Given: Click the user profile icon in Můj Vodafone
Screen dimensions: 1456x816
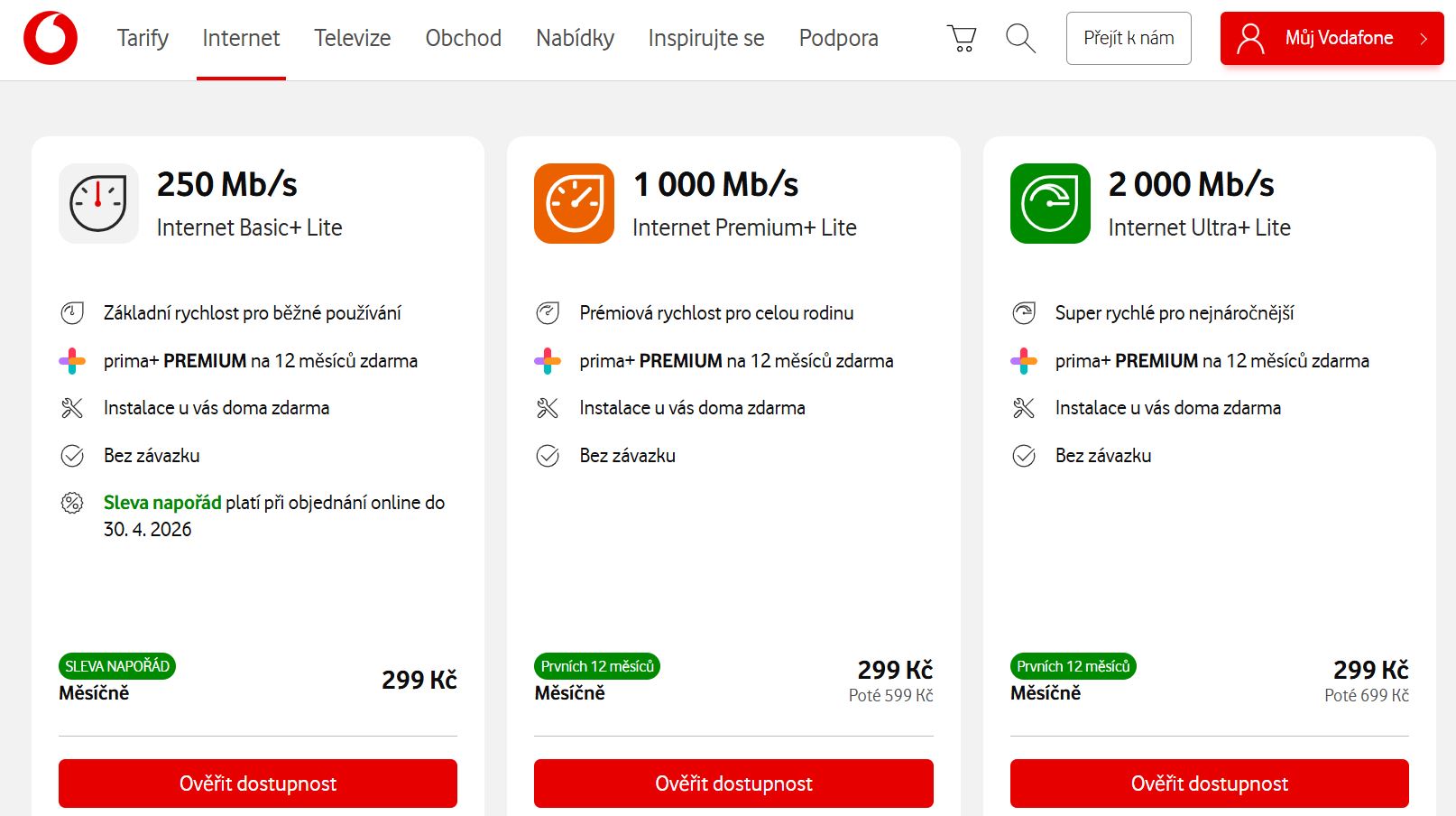Looking at the screenshot, I should [x=1250, y=38].
